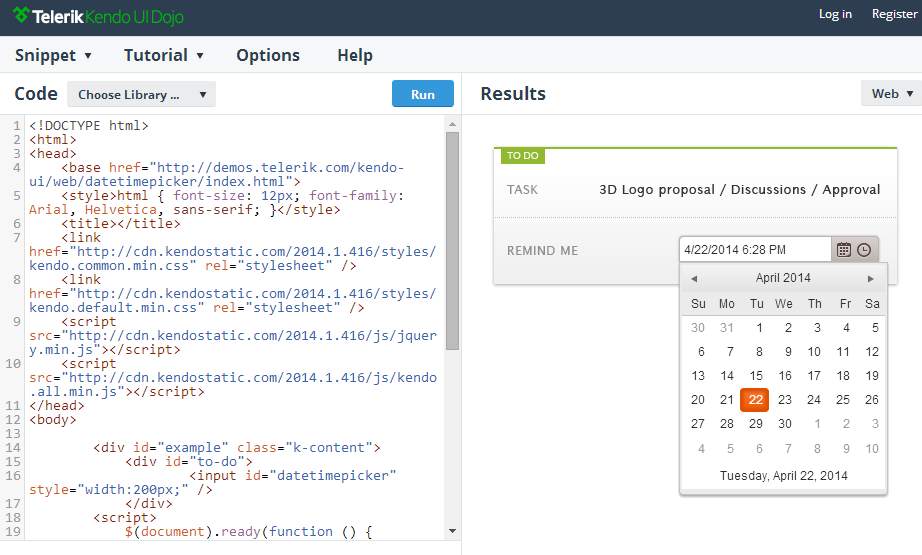Open the time picker clock icon
The image size is (922, 555).
point(864,250)
